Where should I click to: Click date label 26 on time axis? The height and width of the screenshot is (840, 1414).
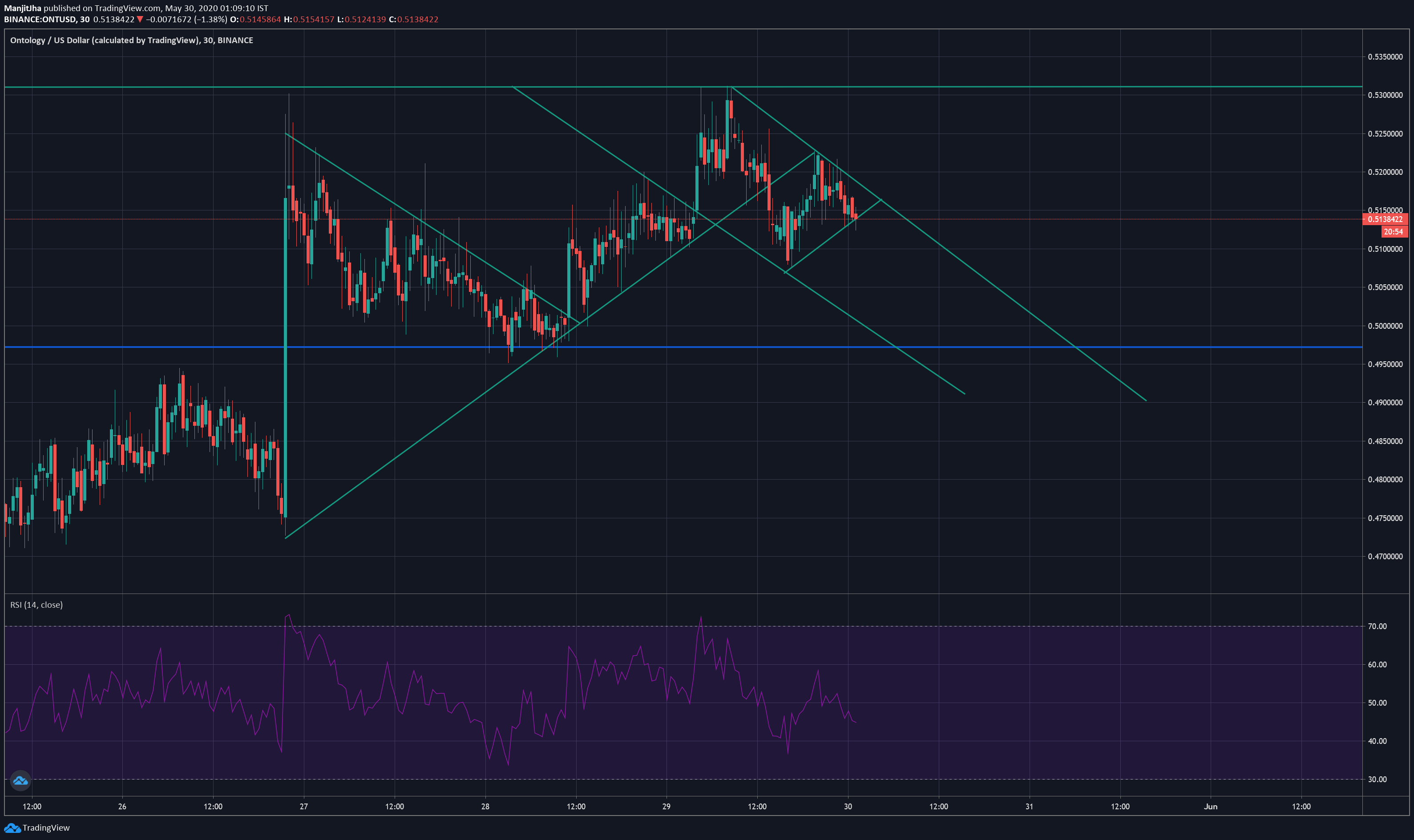coord(122,807)
